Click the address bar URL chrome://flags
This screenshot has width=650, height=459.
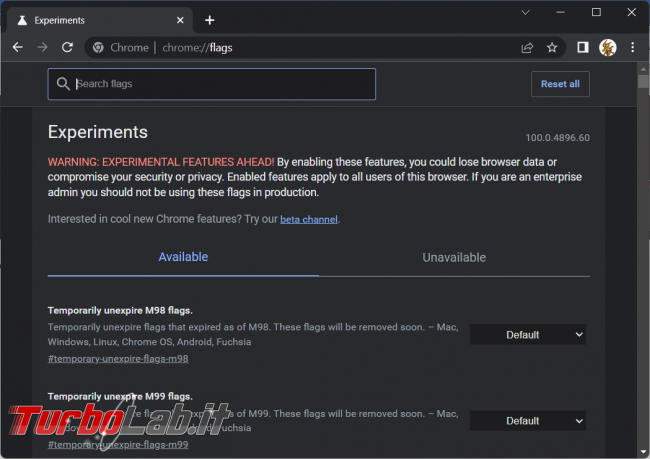coord(197,48)
